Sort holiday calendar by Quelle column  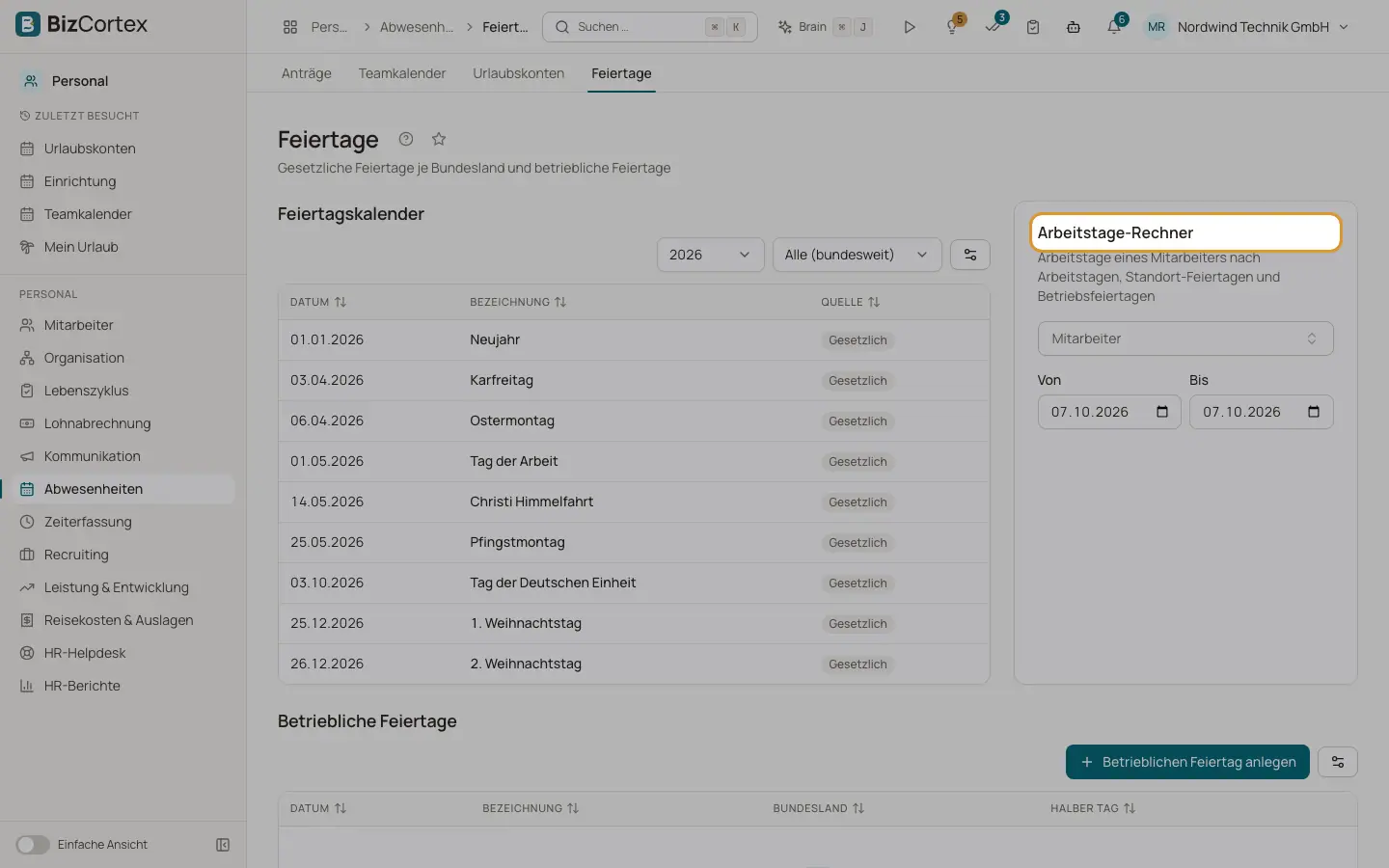pyautogui.click(x=851, y=302)
